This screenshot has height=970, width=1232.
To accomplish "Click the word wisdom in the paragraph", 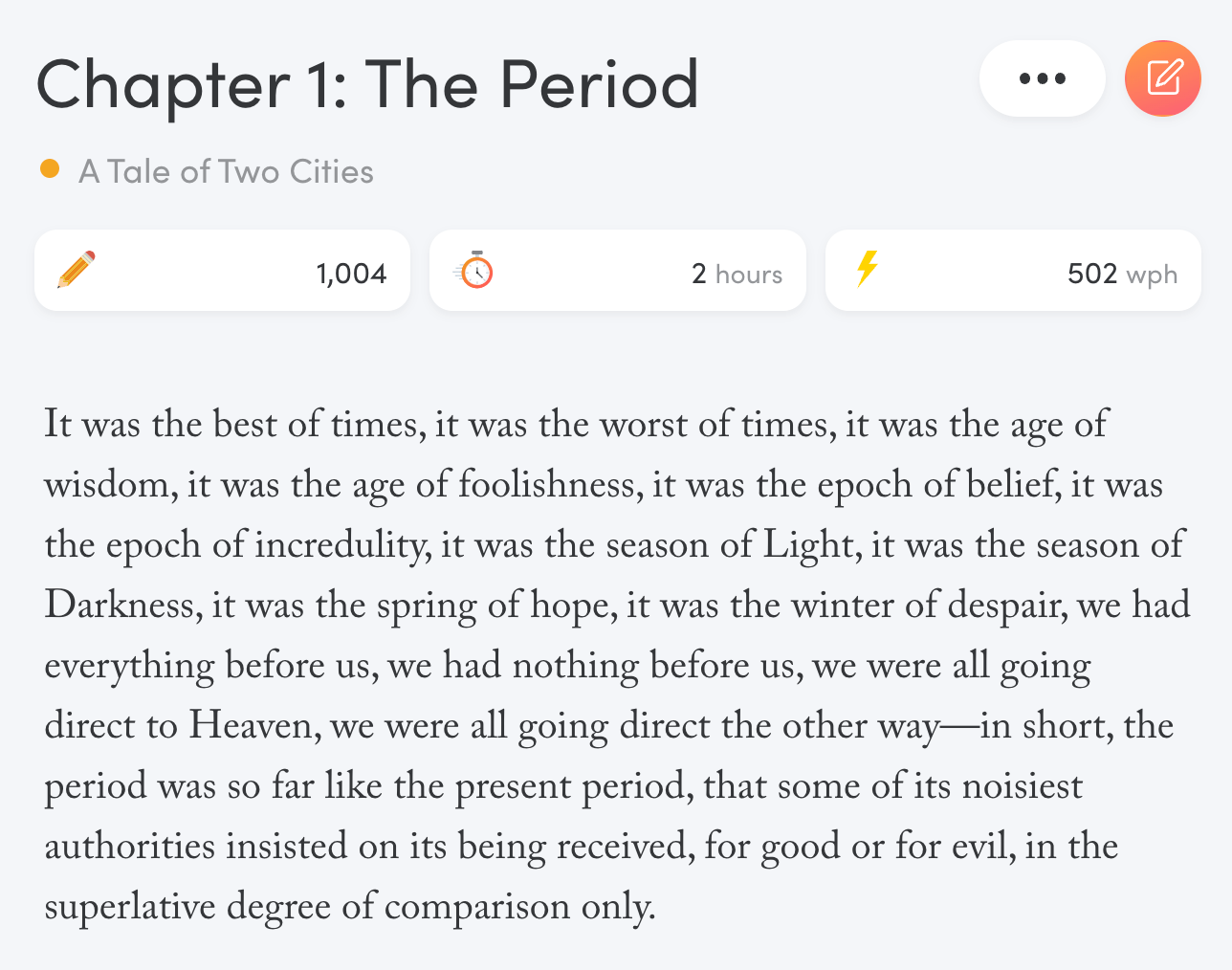I will pyautogui.click(x=107, y=485).
